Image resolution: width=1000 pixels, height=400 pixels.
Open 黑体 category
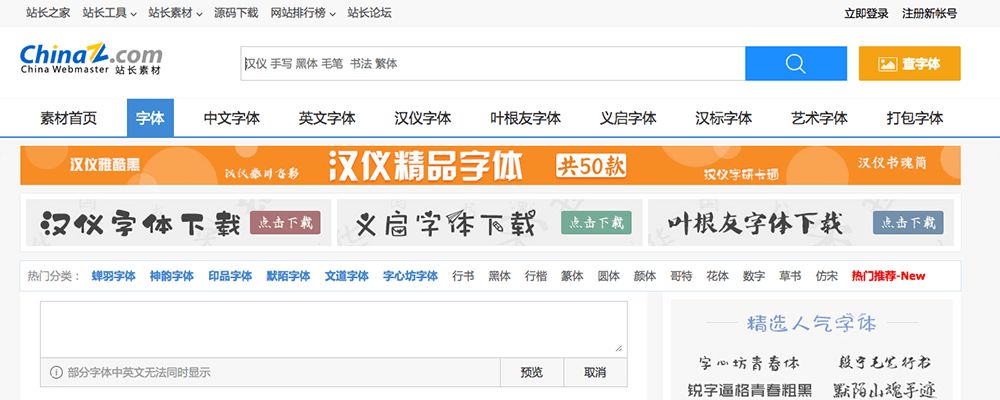[499, 276]
